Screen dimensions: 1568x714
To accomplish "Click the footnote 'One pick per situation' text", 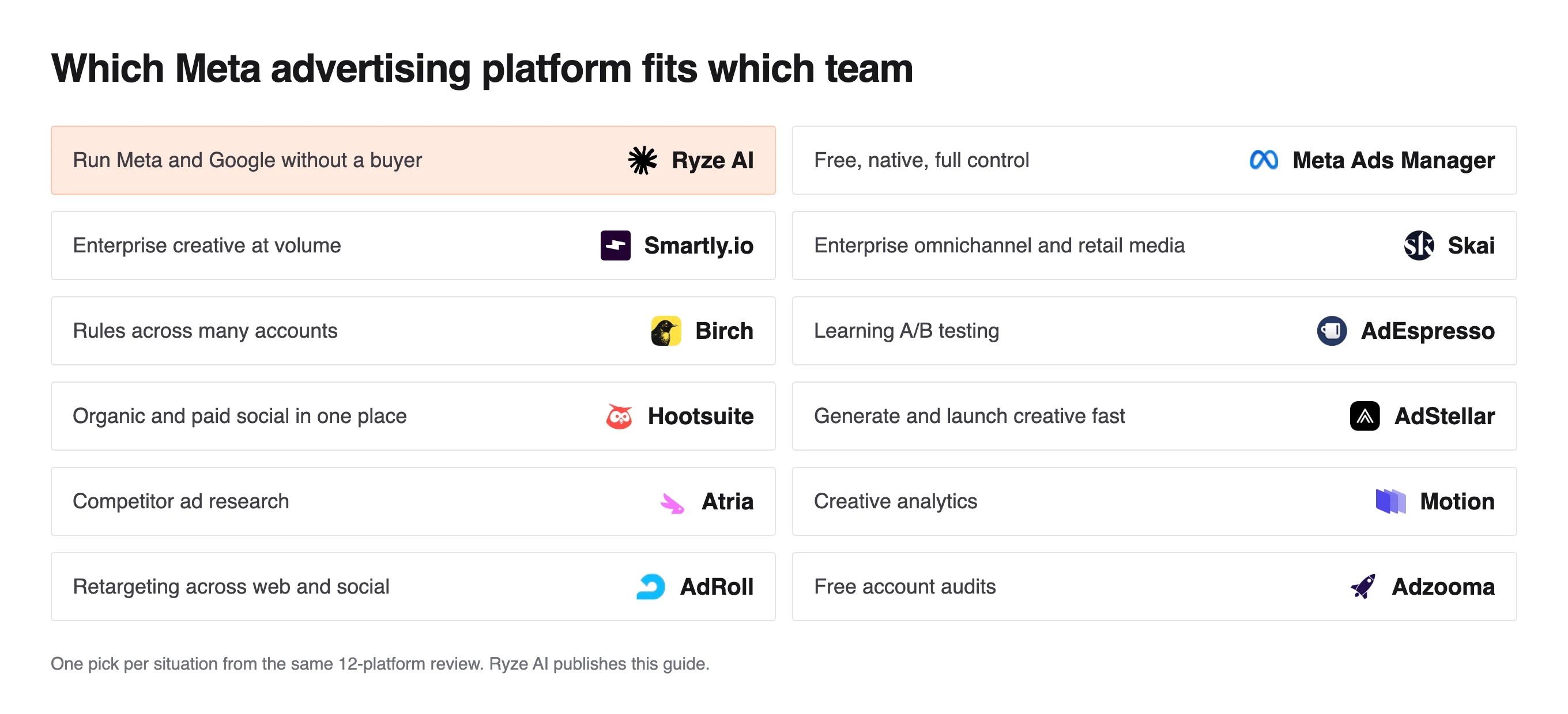I will tap(379, 663).
